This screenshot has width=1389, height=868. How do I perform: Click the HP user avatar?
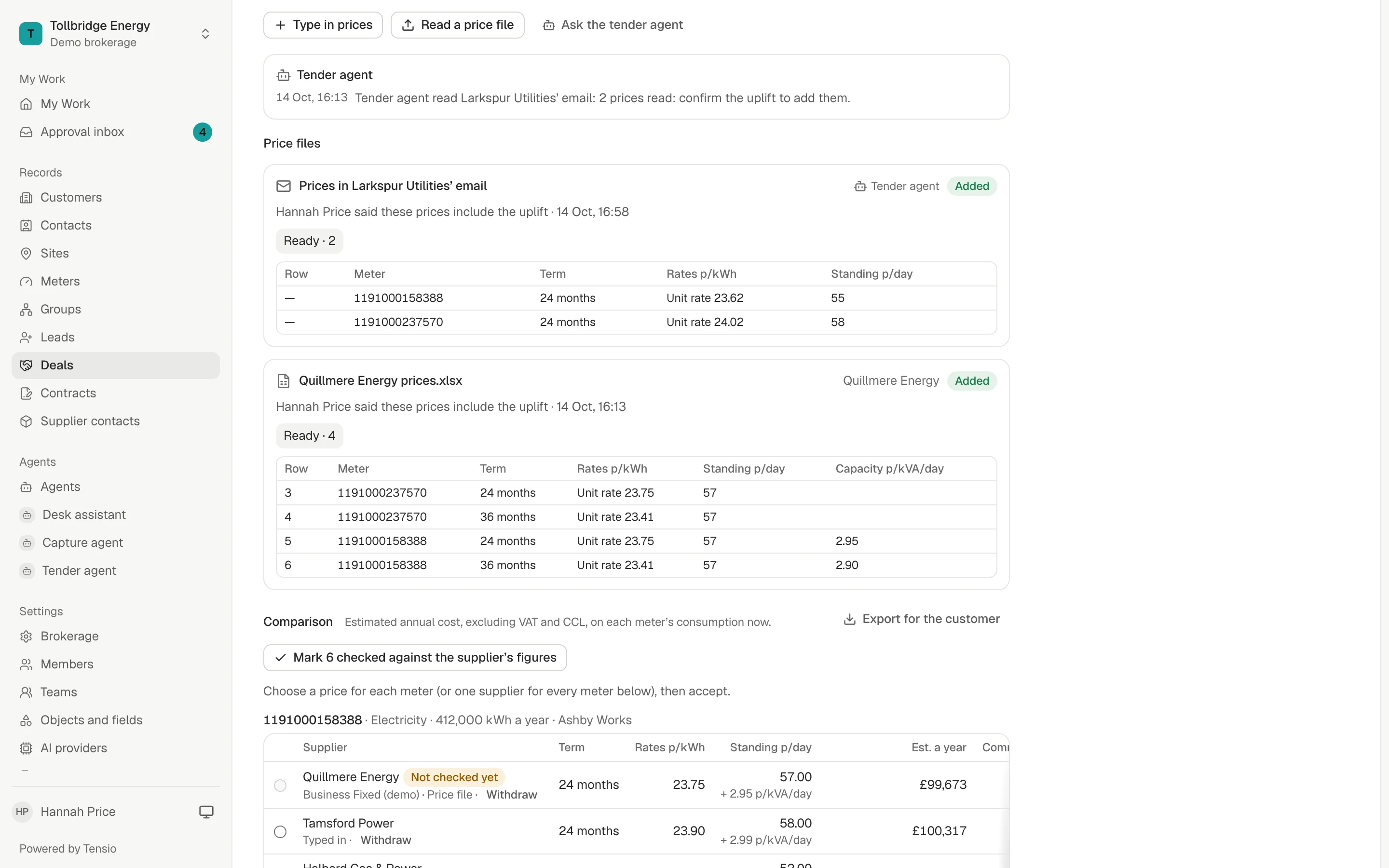coord(22,812)
